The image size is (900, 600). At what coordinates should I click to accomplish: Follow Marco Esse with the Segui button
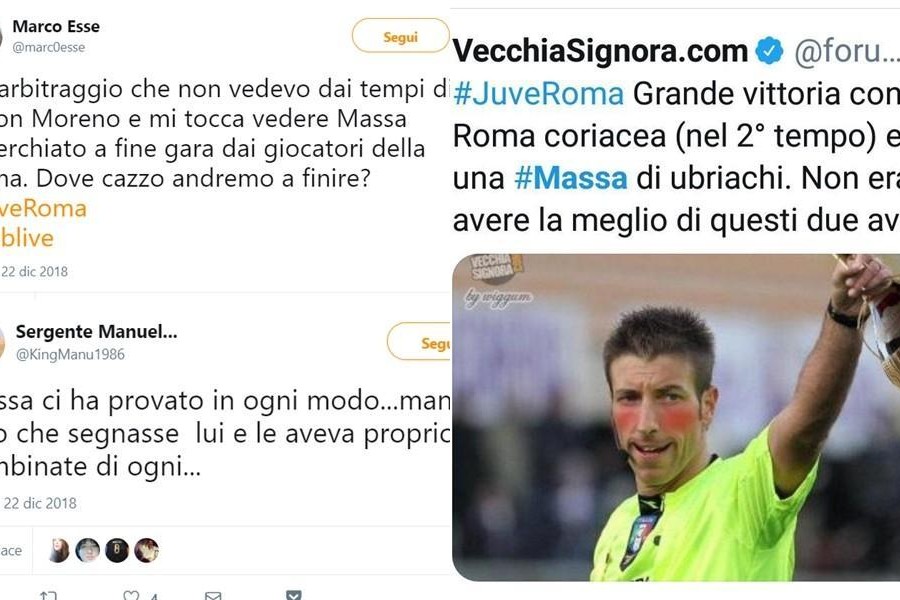tap(400, 36)
